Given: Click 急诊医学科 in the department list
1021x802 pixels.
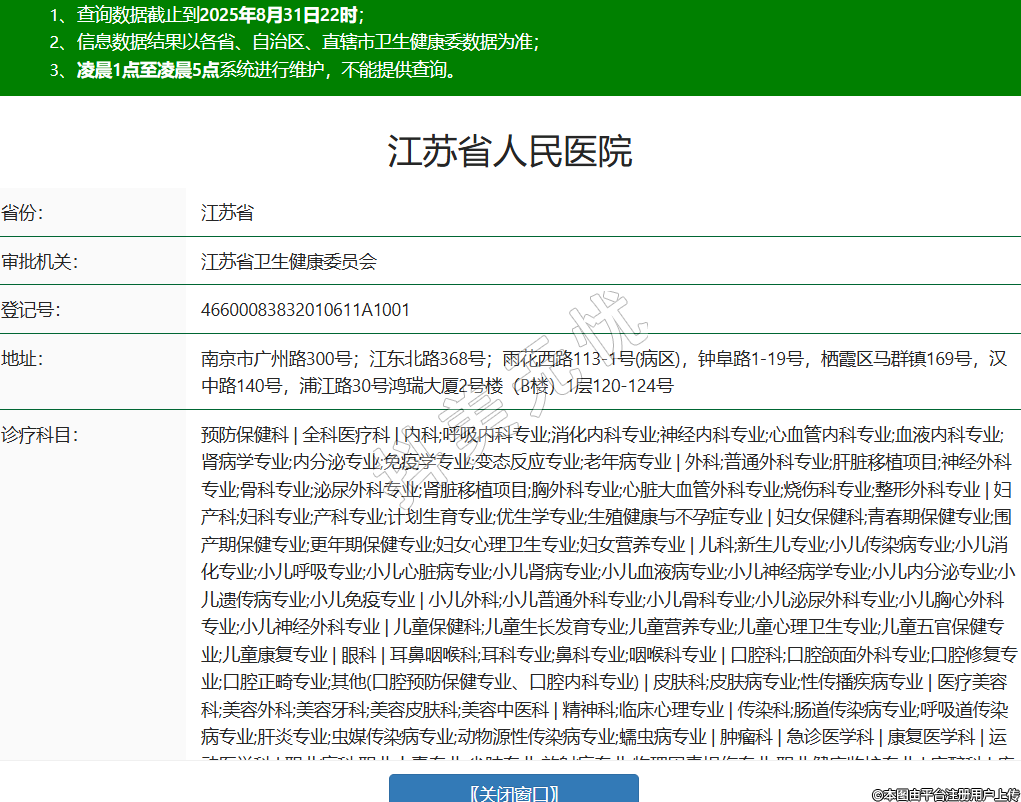Looking at the screenshot, I should pyautogui.click(x=829, y=737).
